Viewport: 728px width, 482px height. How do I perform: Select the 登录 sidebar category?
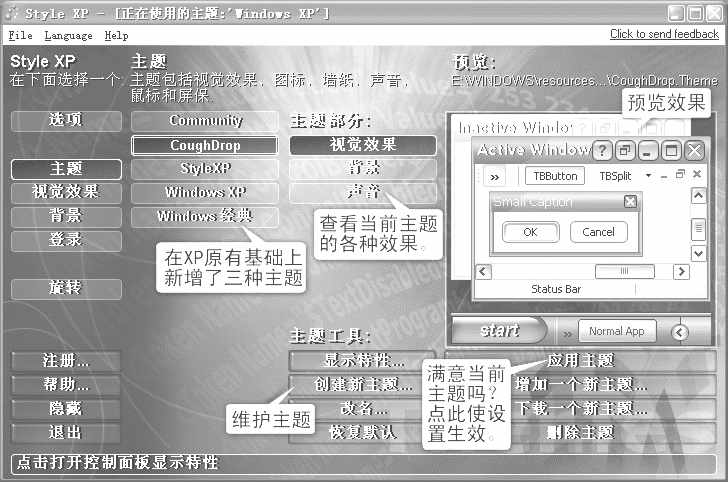pyautogui.click(x=66, y=241)
